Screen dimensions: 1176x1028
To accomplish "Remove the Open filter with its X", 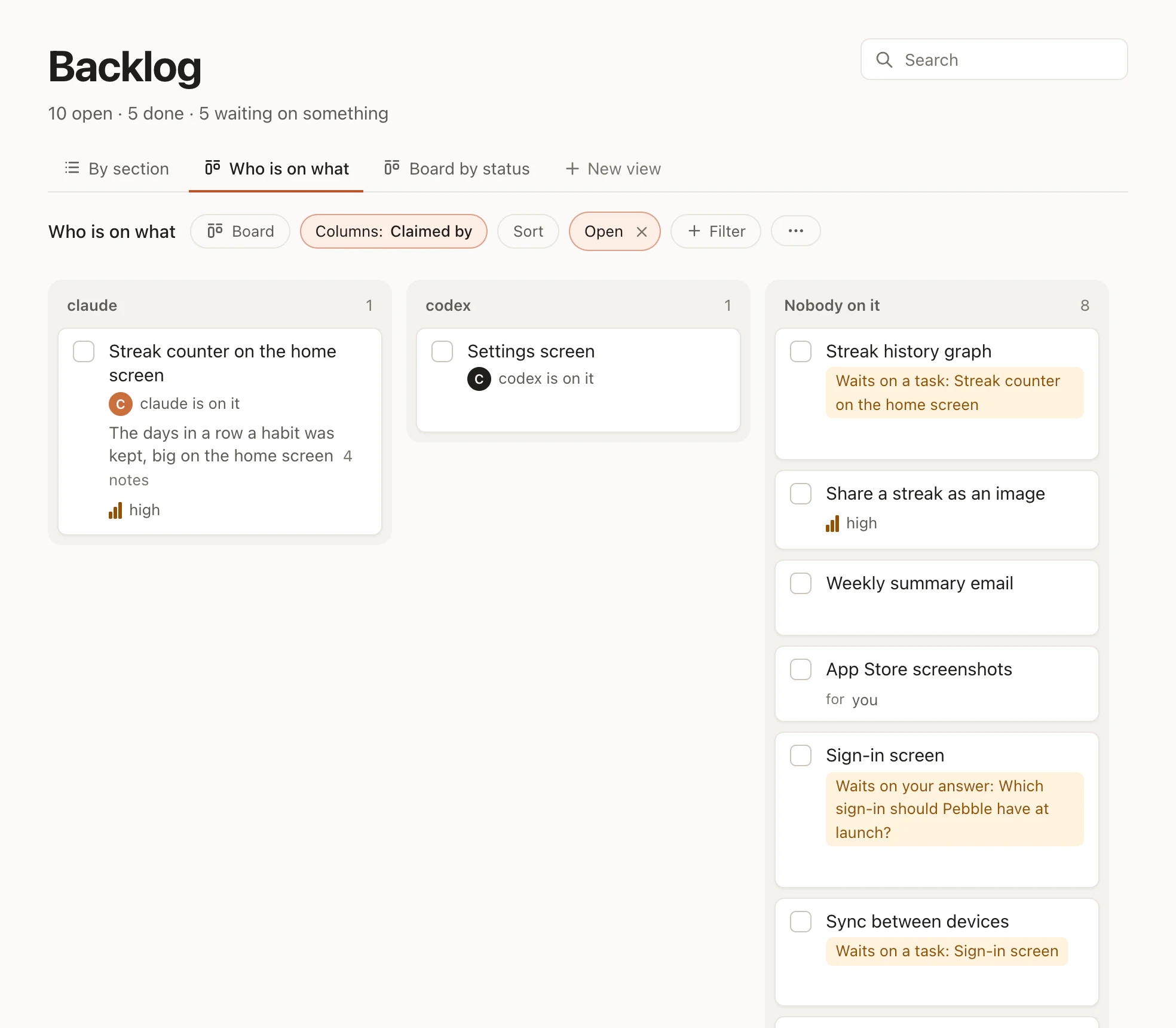I will (642, 232).
